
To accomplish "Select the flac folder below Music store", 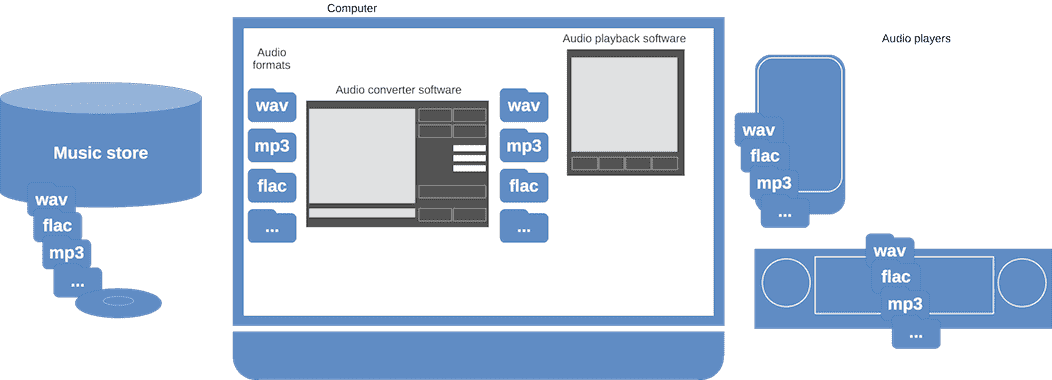I will 58,226.
